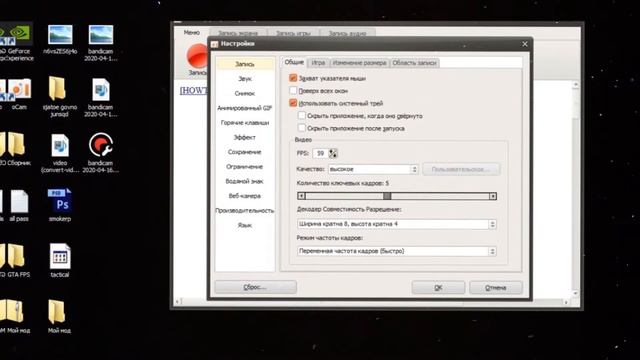
Task: Open the bandicam 2020-04-16 file with wrench icon
Action: click(100, 152)
